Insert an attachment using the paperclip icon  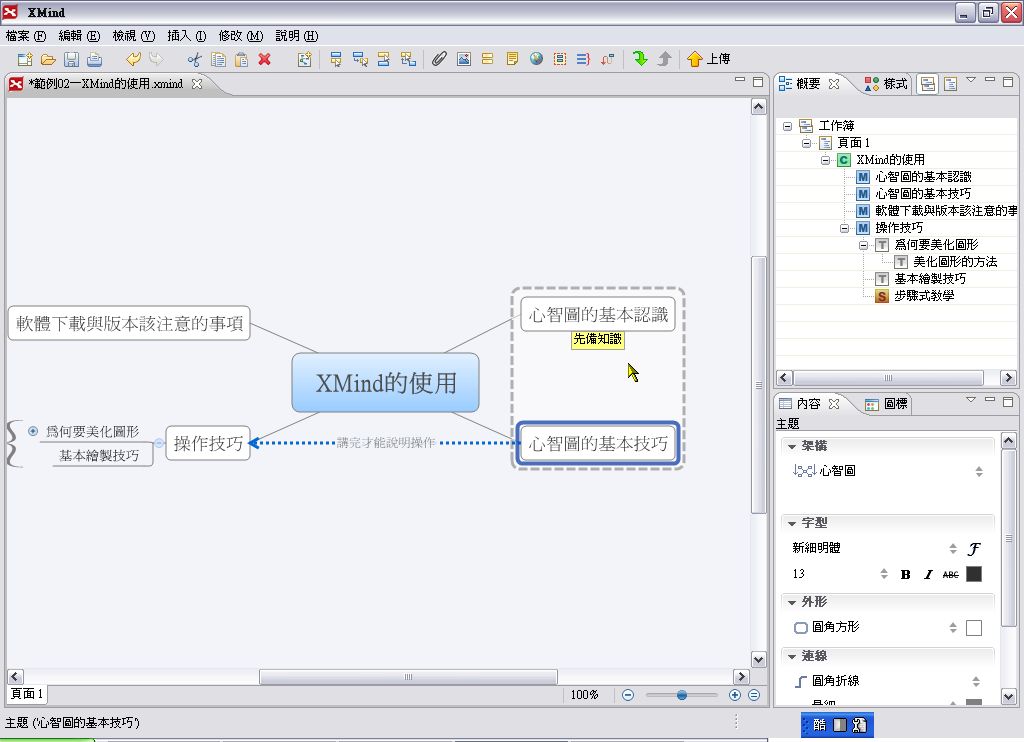click(x=440, y=59)
